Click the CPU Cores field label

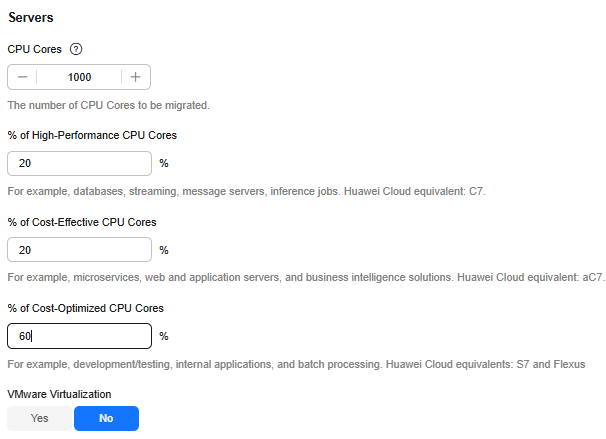click(x=35, y=49)
